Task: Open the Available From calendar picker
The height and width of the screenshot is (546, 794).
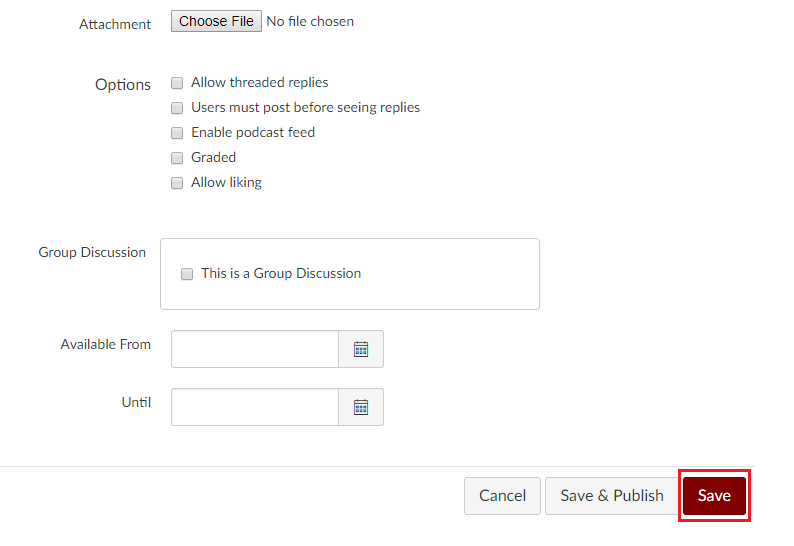Action: (x=361, y=349)
